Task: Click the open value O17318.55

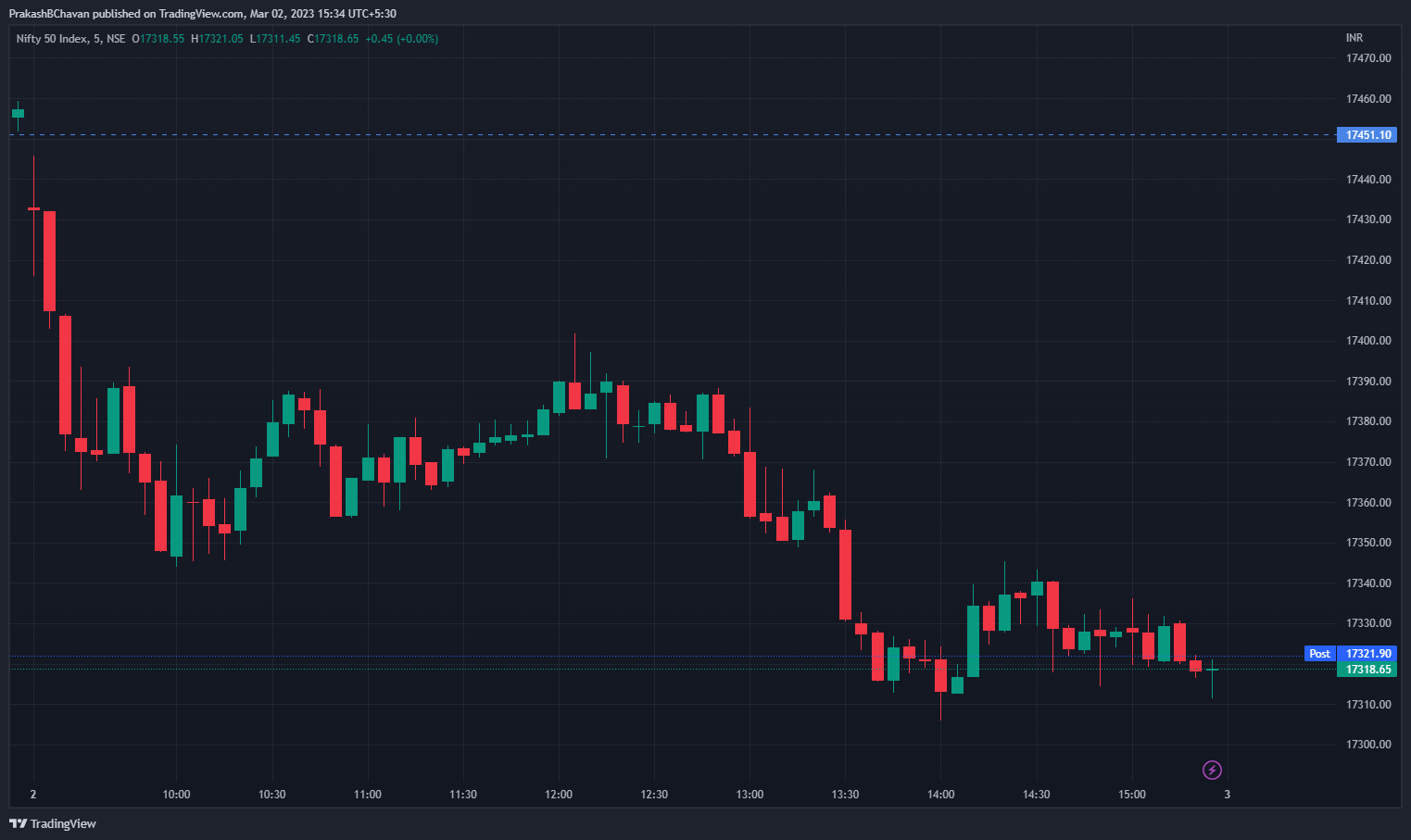Action: [158, 39]
